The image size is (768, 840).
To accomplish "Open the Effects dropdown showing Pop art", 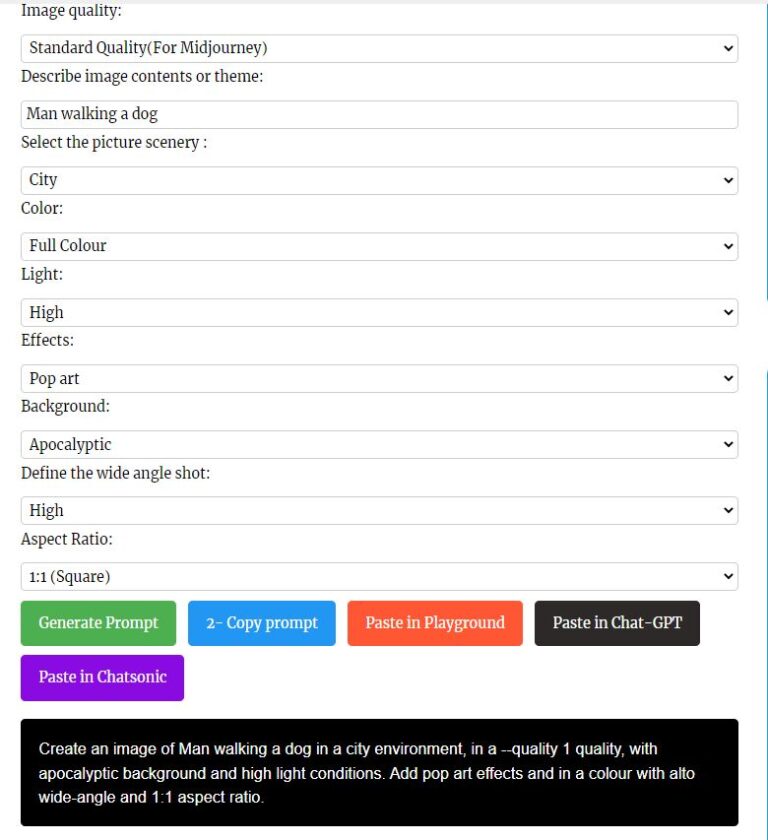I will pyautogui.click(x=378, y=378).
